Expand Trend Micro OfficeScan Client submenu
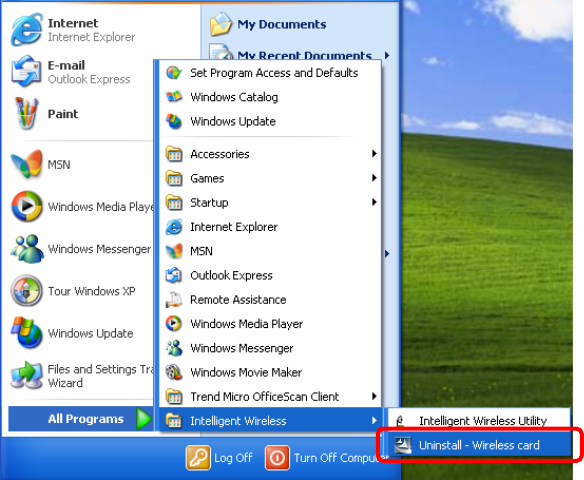The height and width of the screenshot is (480, 584). (x=271, y=397)
